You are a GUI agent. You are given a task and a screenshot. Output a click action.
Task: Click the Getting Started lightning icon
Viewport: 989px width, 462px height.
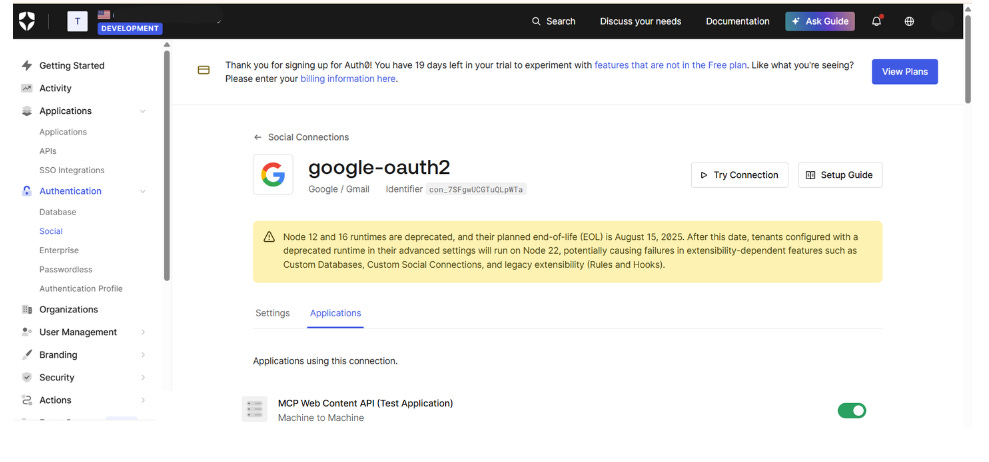click(26, 66)
